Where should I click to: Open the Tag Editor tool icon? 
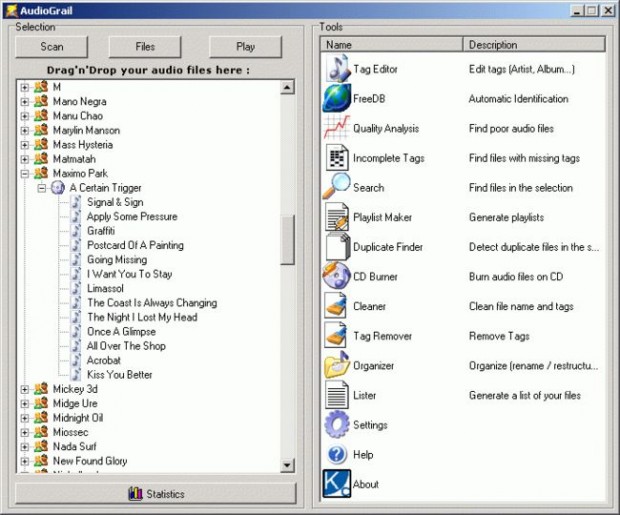coord(337,69)
